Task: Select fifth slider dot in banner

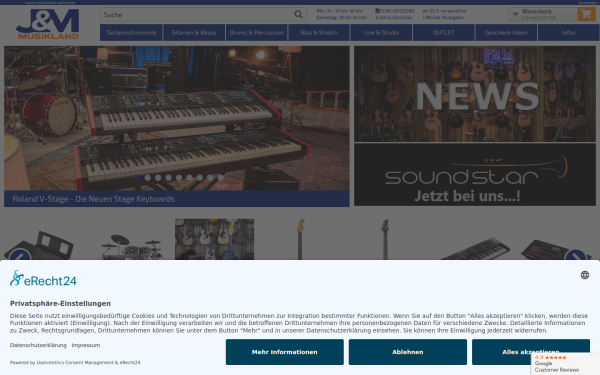Action: click(x=179, y=178)
